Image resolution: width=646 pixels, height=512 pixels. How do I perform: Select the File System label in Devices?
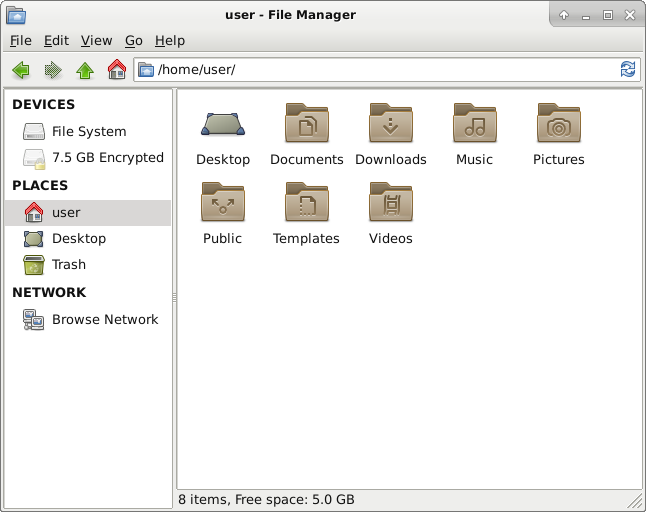(89, 131)
